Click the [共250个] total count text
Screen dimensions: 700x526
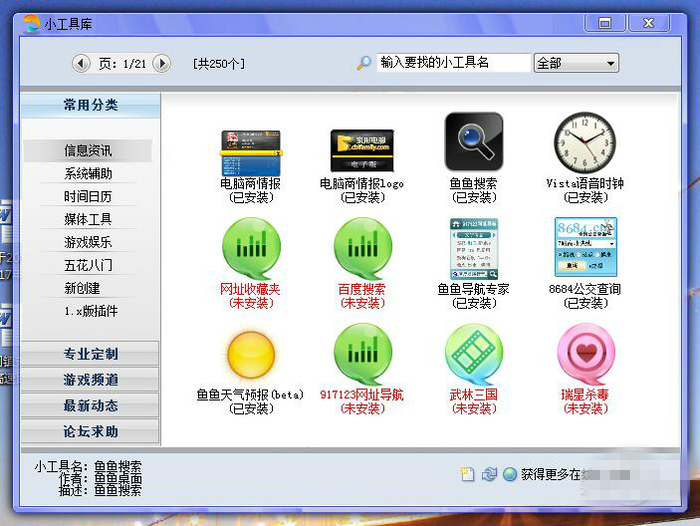point(219,63)
